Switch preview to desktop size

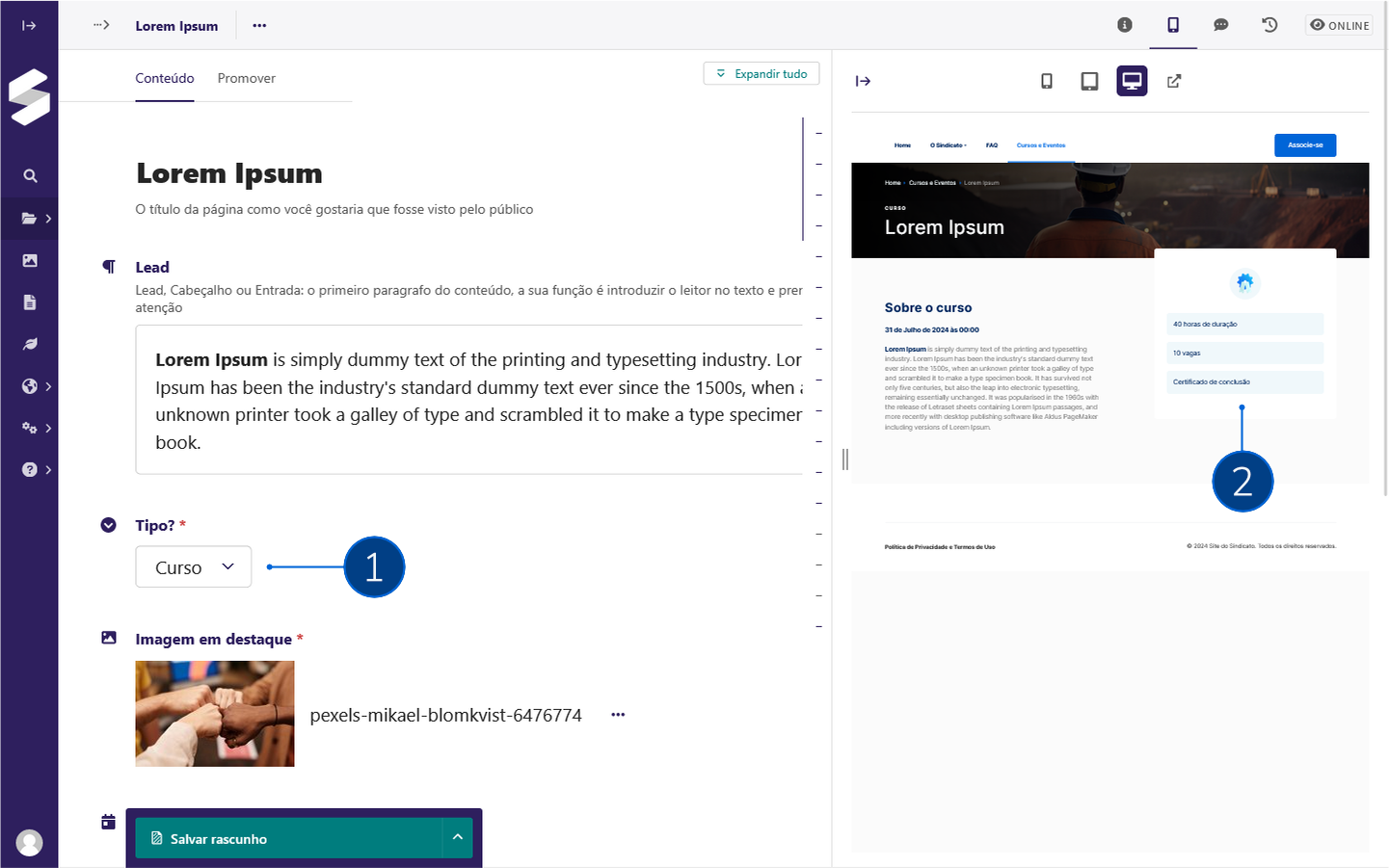[x=1132, y=82]
